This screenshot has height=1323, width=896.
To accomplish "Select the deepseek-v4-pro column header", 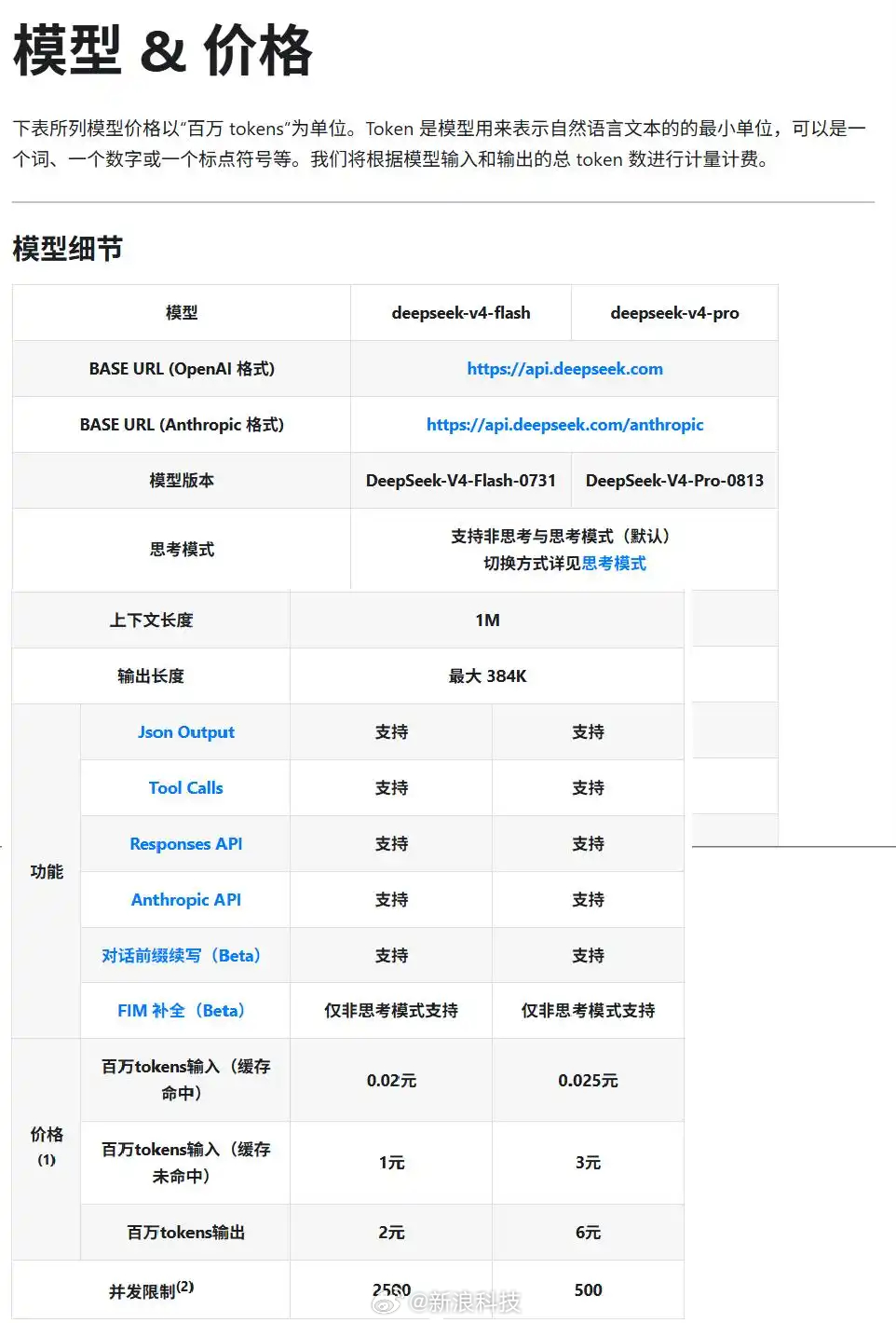I will point(674,313).
